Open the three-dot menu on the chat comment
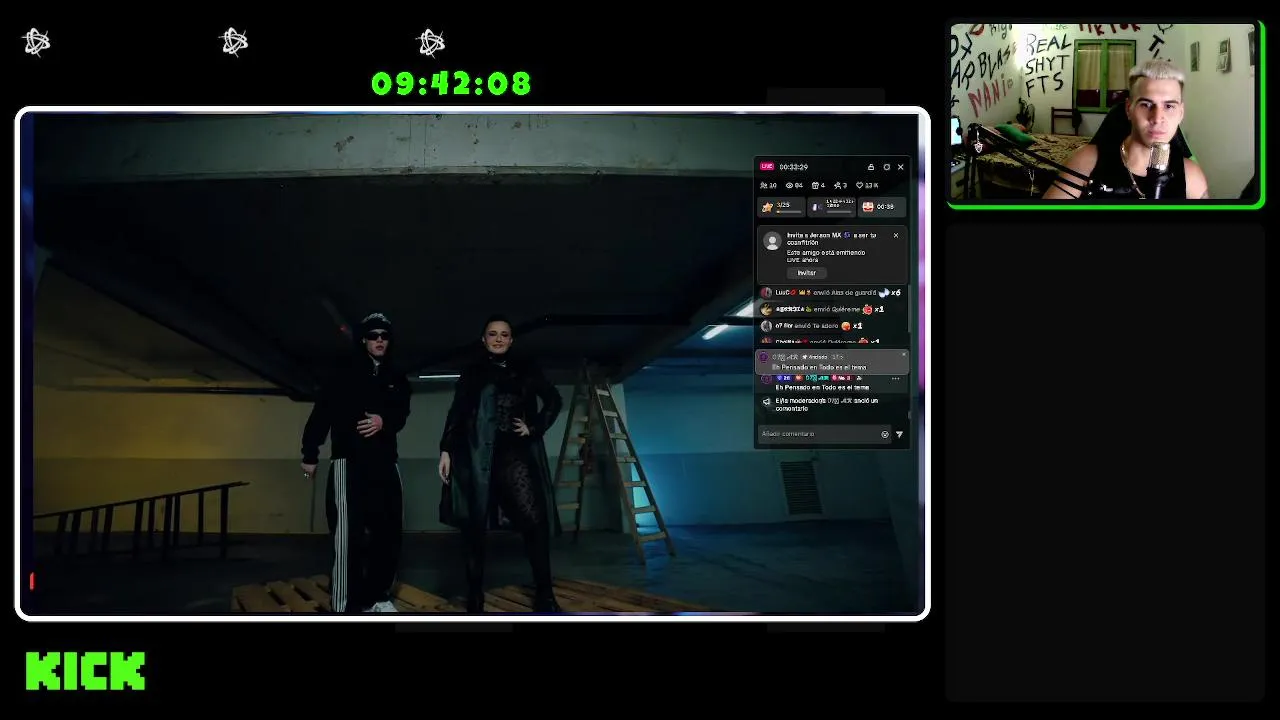Screen dimensions: 1280x720 click(895, 378)
